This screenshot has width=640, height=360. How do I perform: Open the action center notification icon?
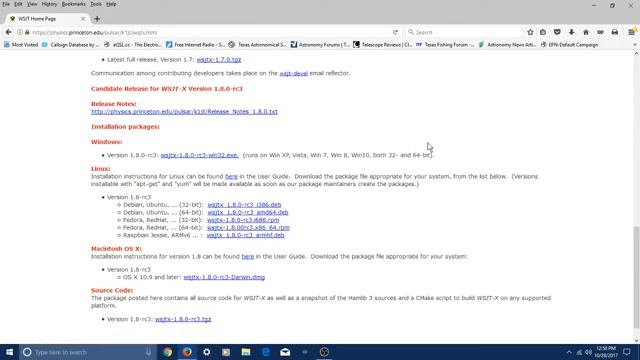[627, 352]
